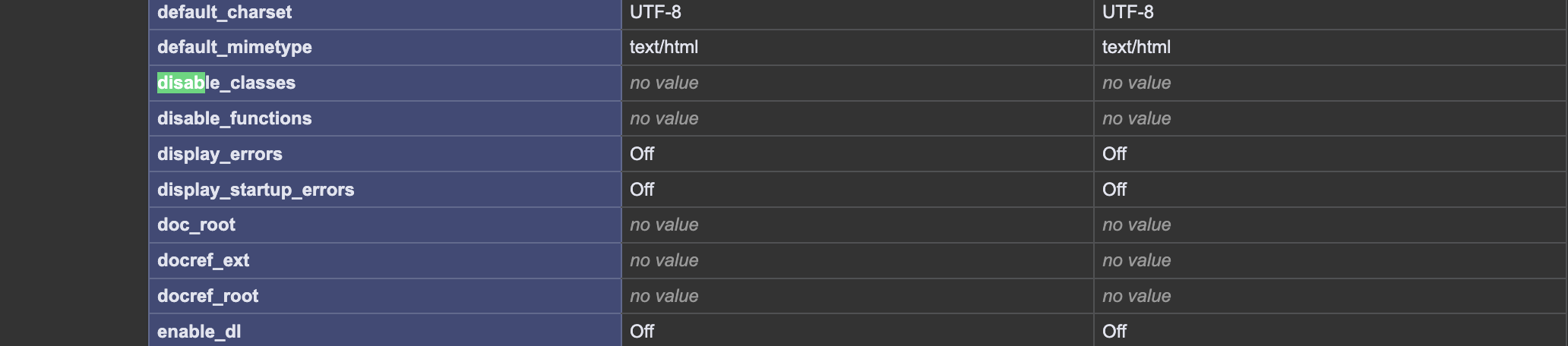1568x346 pixels.
Task: Click the doc_root directive cell
Action: pyautogui.click(x=196, y=225)
